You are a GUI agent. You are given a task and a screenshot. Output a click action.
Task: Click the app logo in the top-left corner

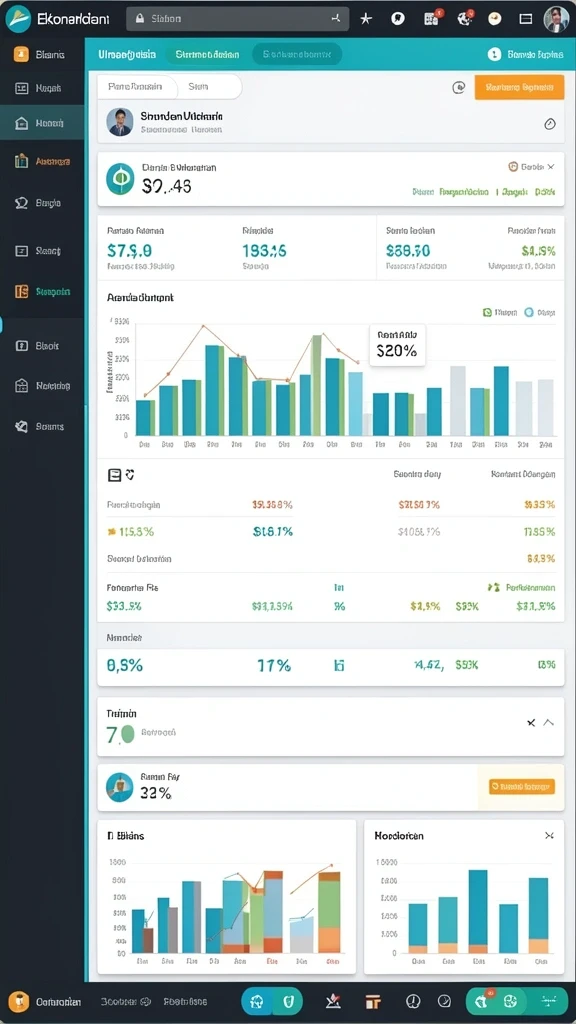[x=18, y=19]
